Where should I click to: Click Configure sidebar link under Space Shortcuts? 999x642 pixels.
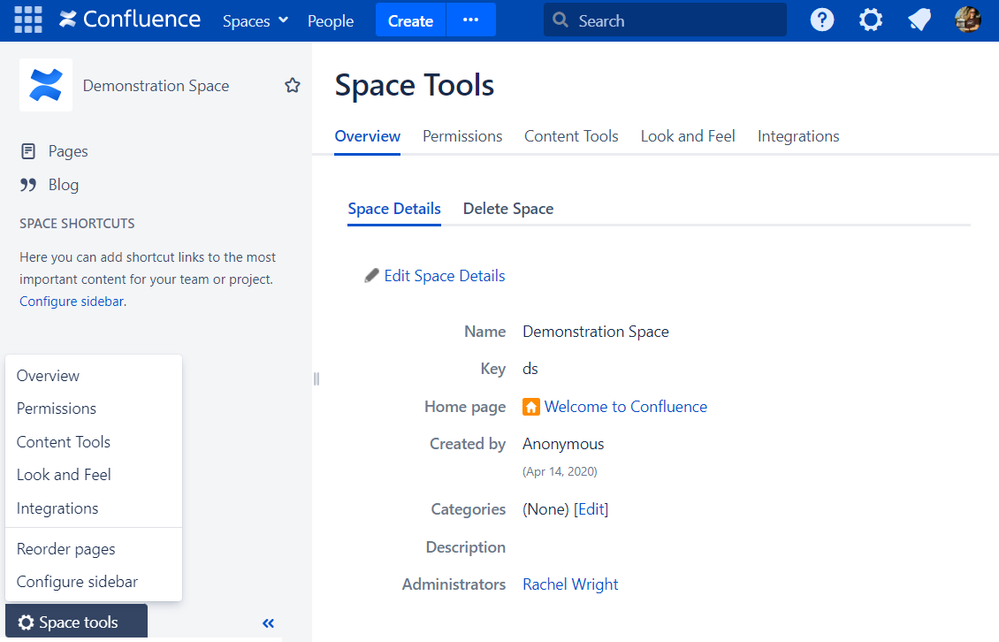(71, 301)
